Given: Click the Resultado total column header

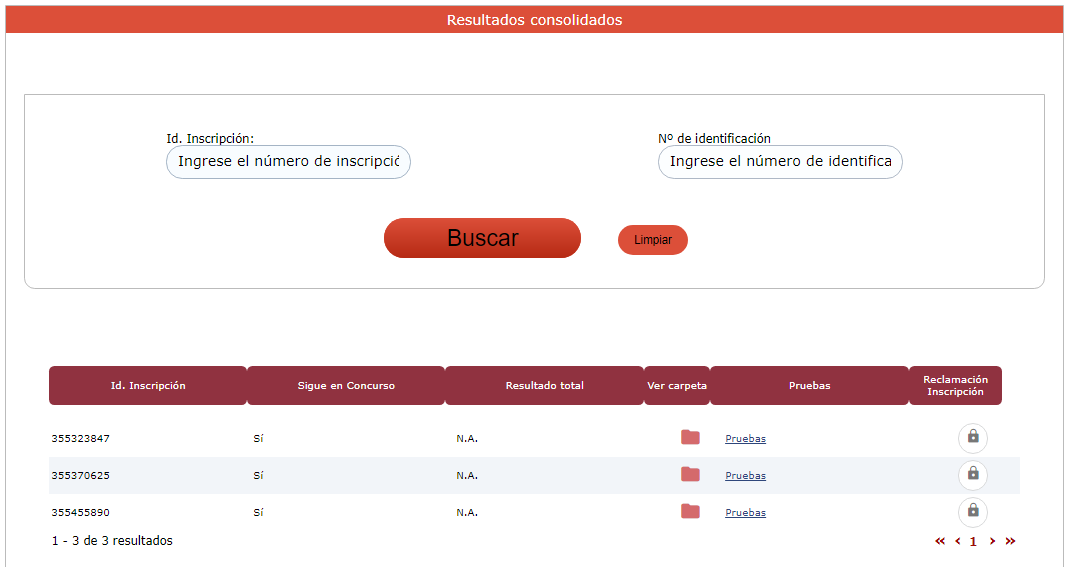Looking at the screenshot, I should pos(544,386).
